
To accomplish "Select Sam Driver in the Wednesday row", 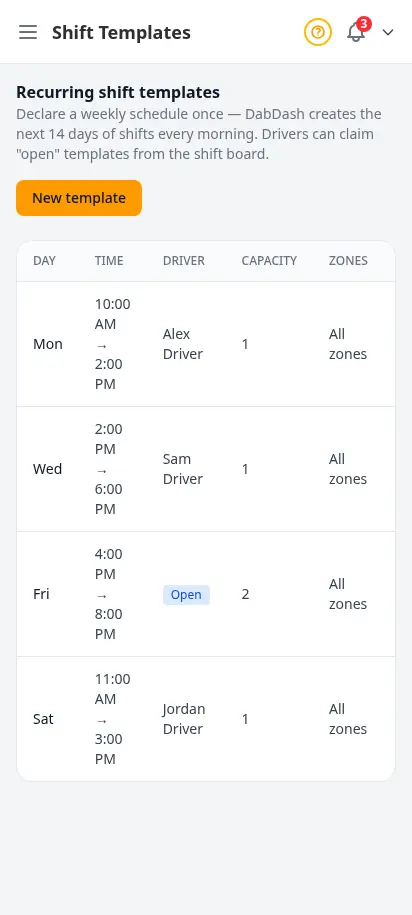I will tap(183, 469).
